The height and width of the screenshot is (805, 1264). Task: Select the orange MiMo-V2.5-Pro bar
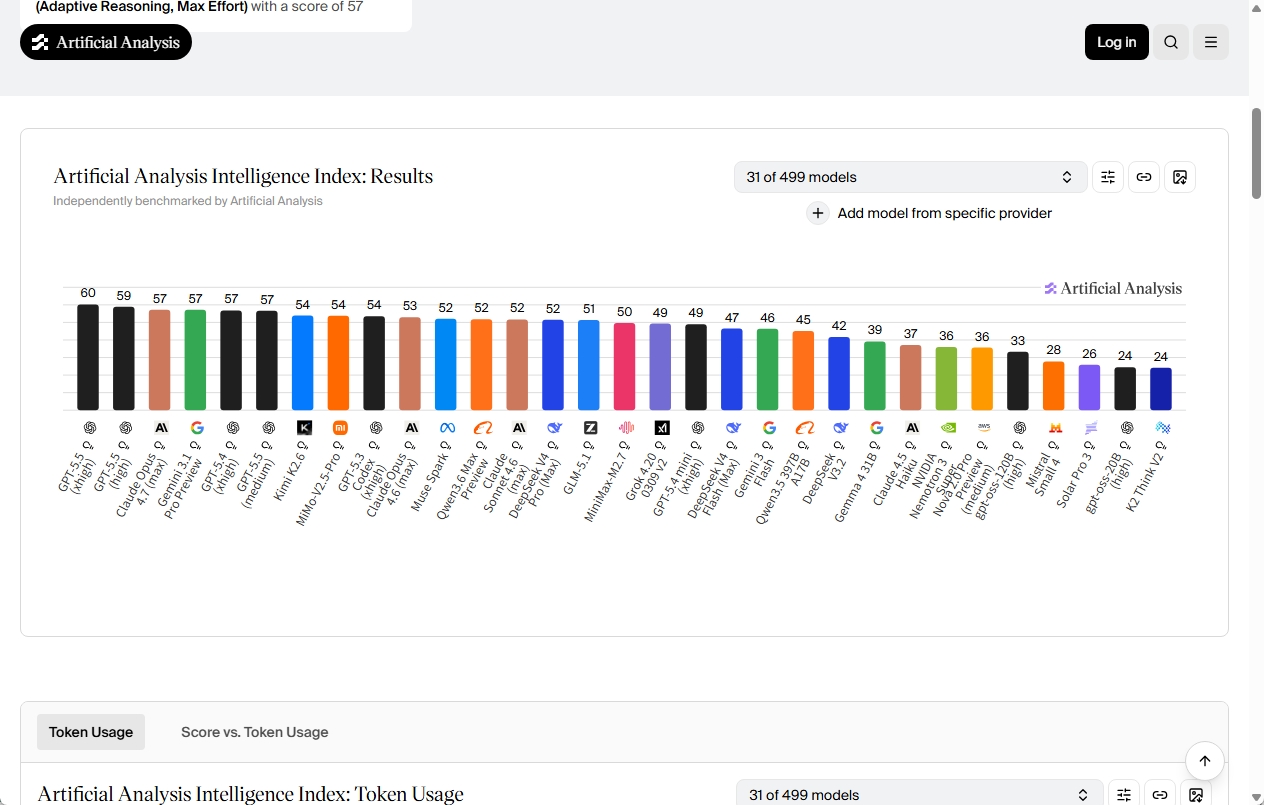338,363
